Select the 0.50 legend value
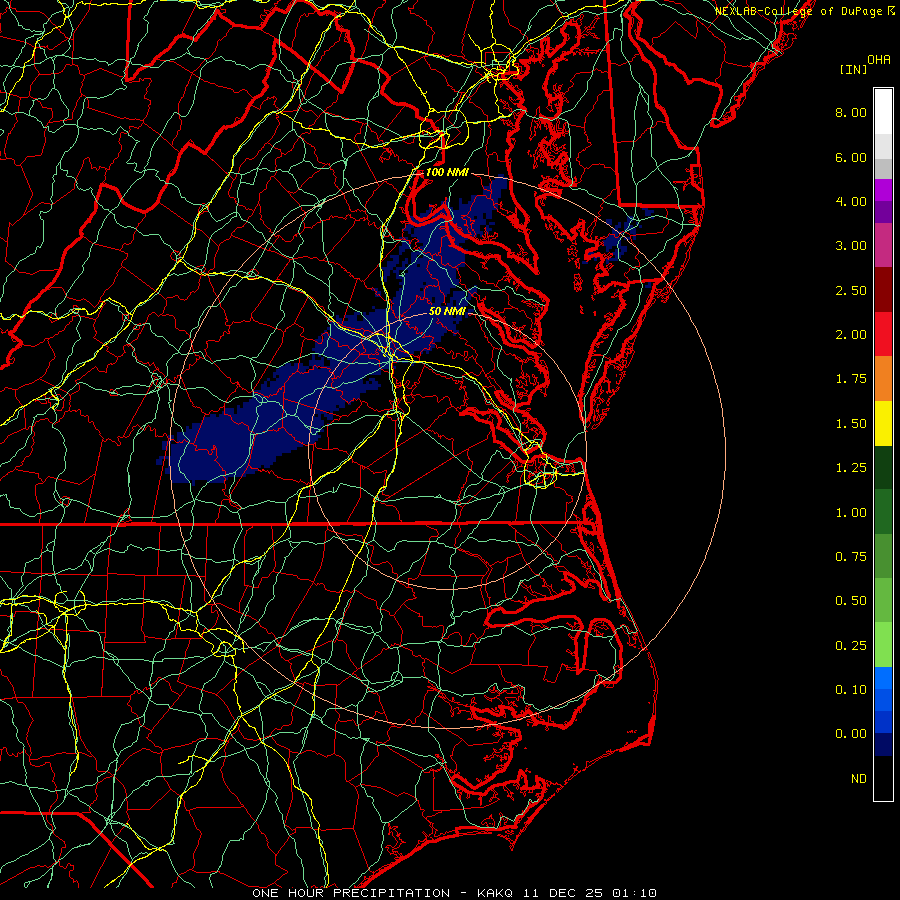900x900 pixels. (x=851, y=601)
